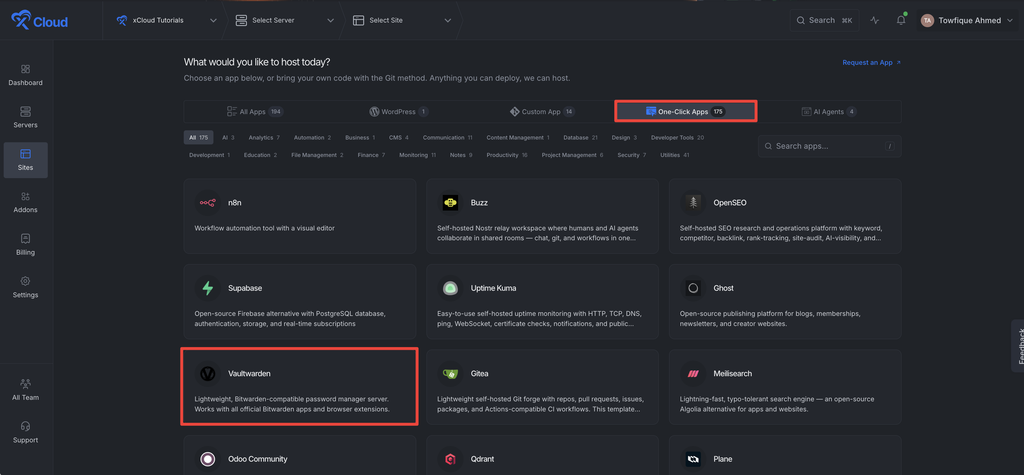Filter apps by Developer Tools category
Image resolution: width=1024 pixels, height=475 pixels.
(677, 138)
